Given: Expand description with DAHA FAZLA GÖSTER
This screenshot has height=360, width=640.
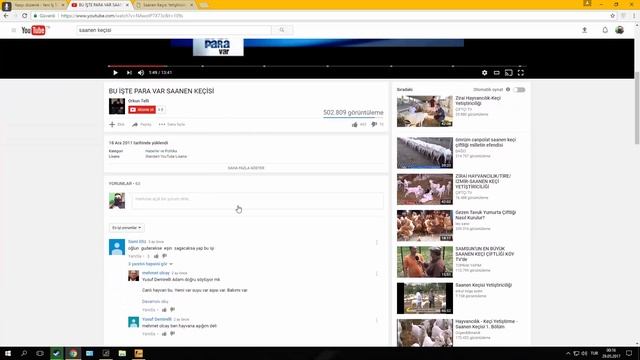Looking at the screenshot, I should click(246, 168).
